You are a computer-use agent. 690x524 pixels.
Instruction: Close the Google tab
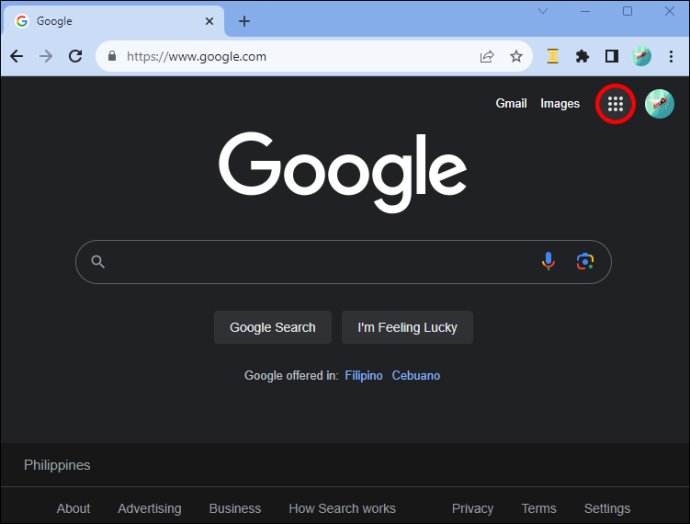209,21
